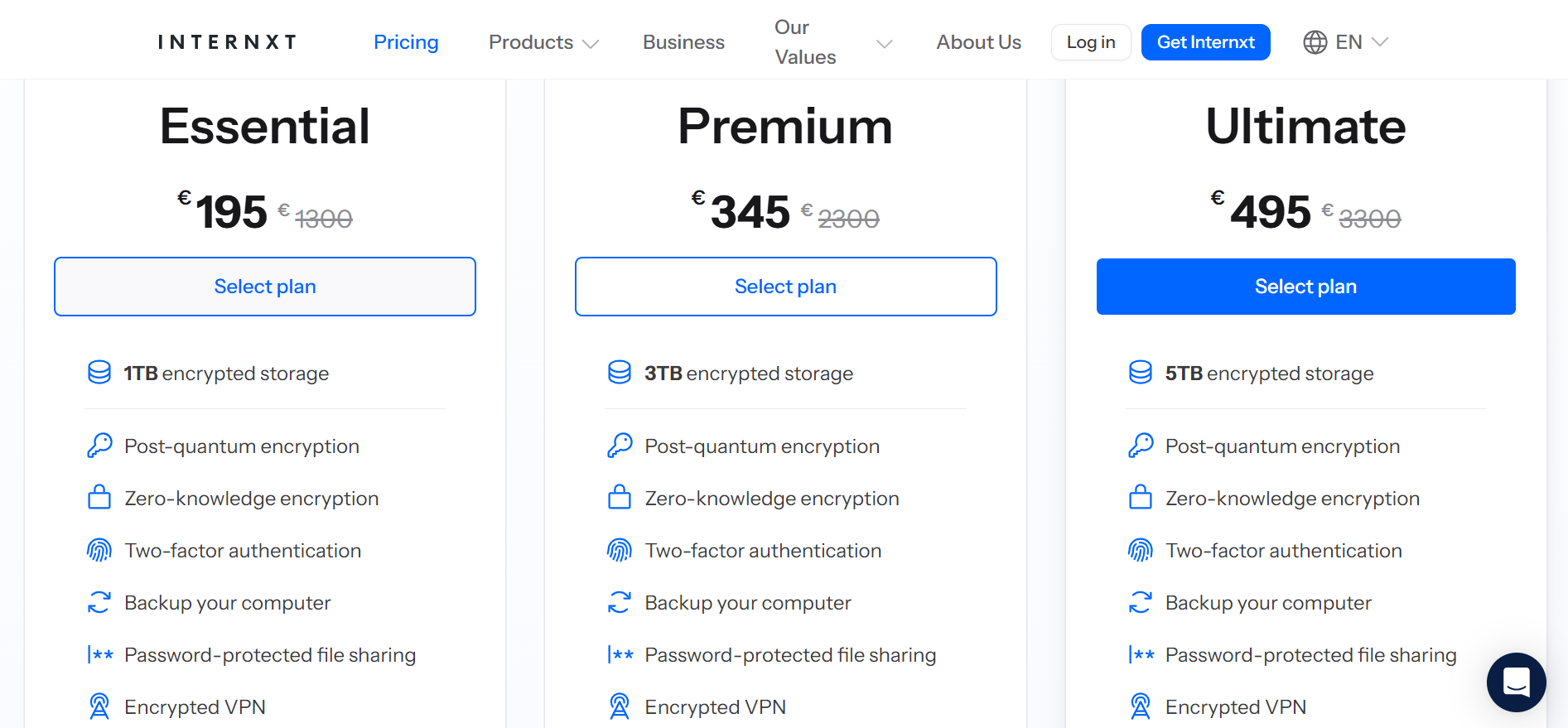1568x728 pixels.
Task: Click the Encrypted VPN shield icon under Ultimate
Action: tap(1141, 706)
